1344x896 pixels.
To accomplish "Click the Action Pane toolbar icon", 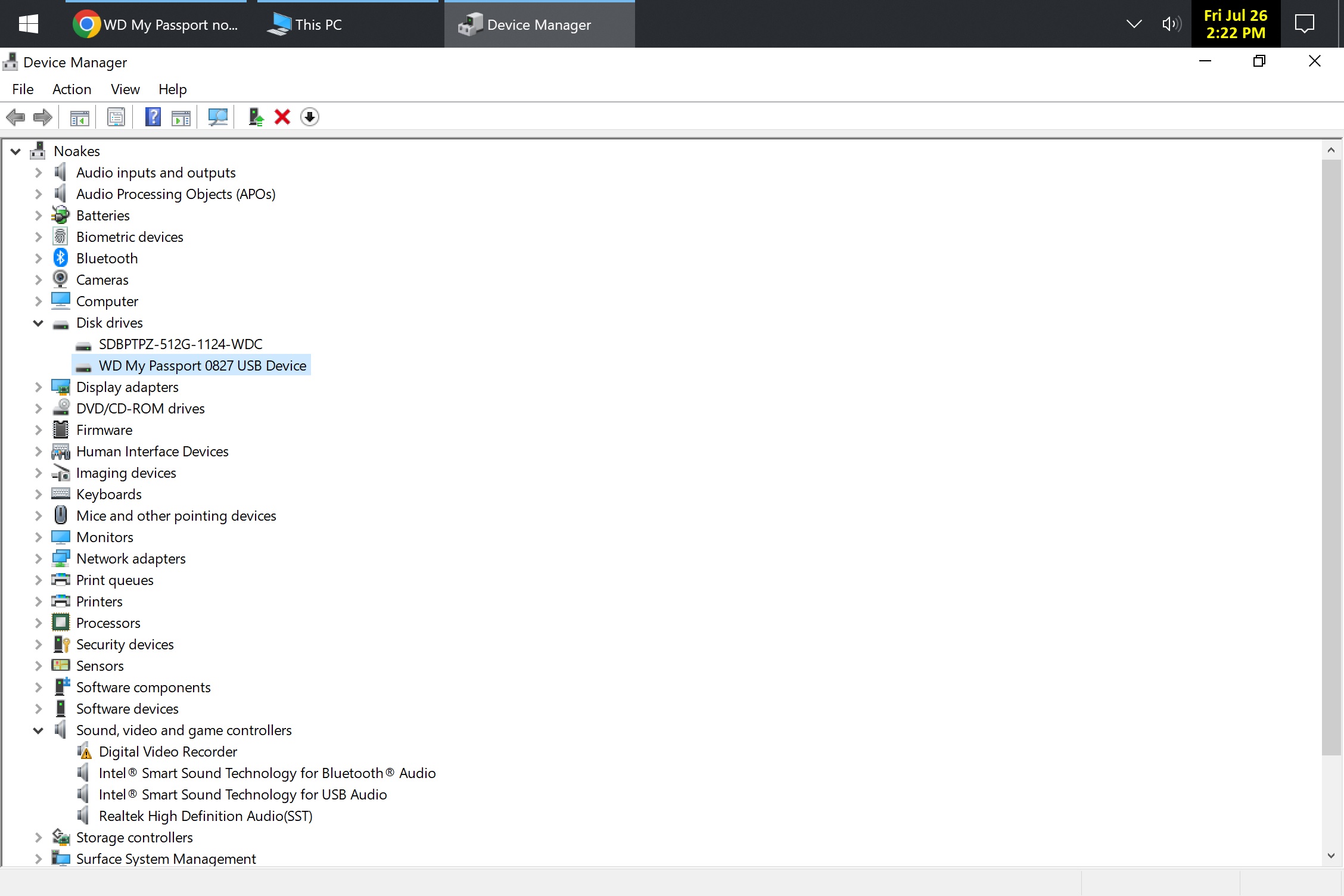I will tap(181, 117).
